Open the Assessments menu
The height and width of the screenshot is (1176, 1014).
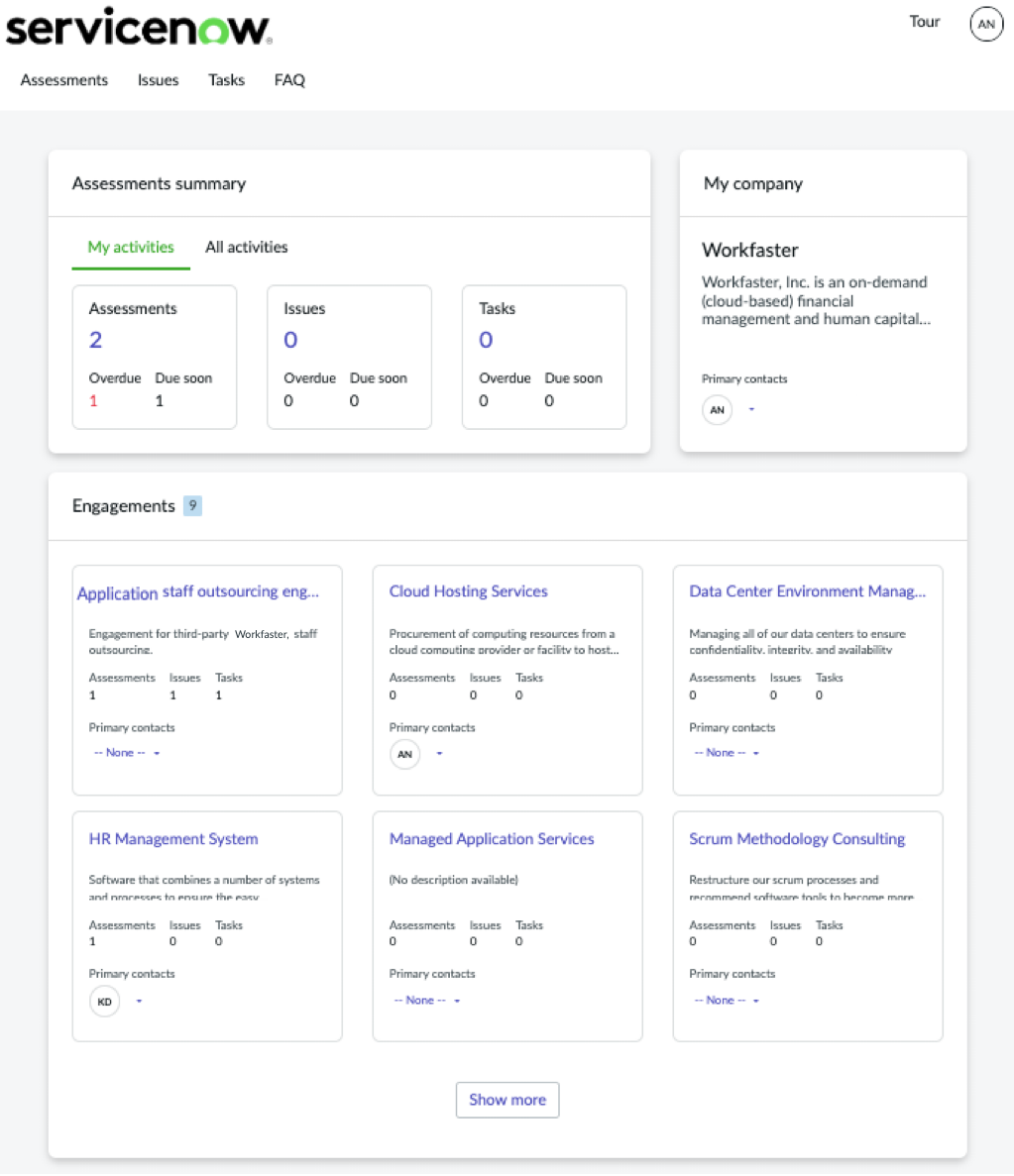click(63, 80)
